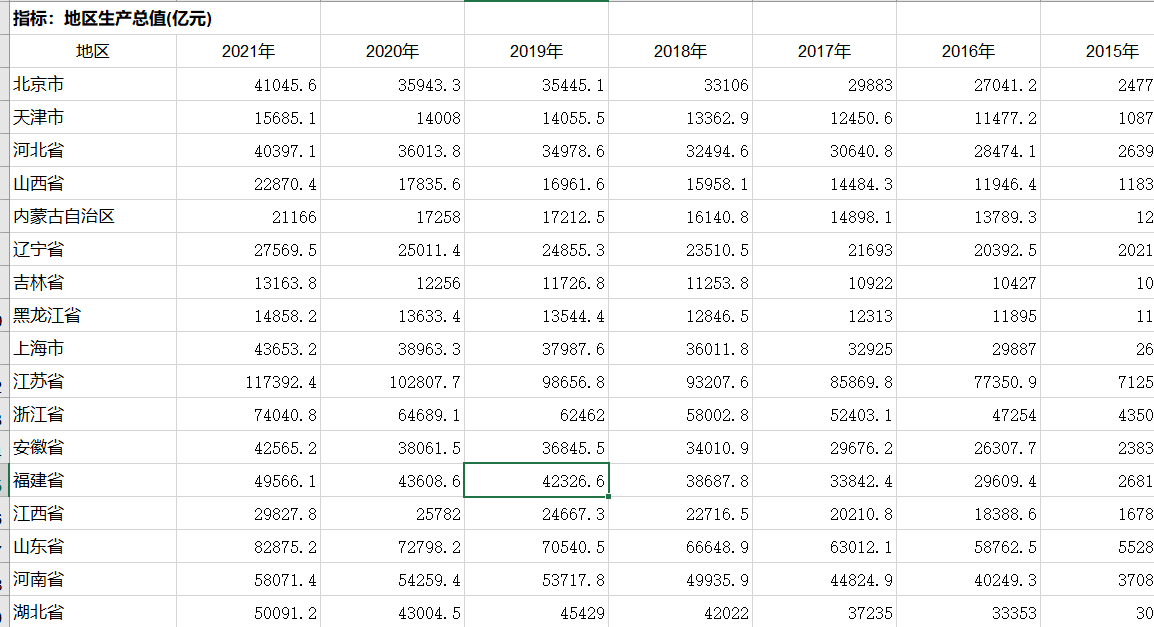This screenshot has width=1154, height=627.
Task: Select Jilin 2016 value 10427
Action: tap(969, 283)
